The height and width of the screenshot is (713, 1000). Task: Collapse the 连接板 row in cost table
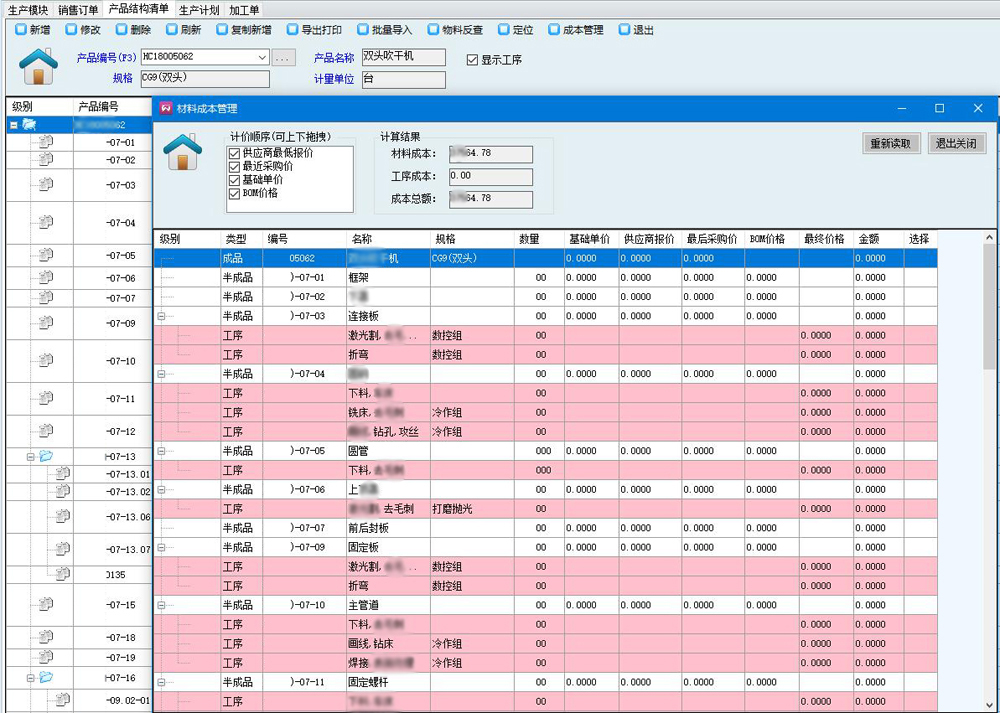[161, 316]
